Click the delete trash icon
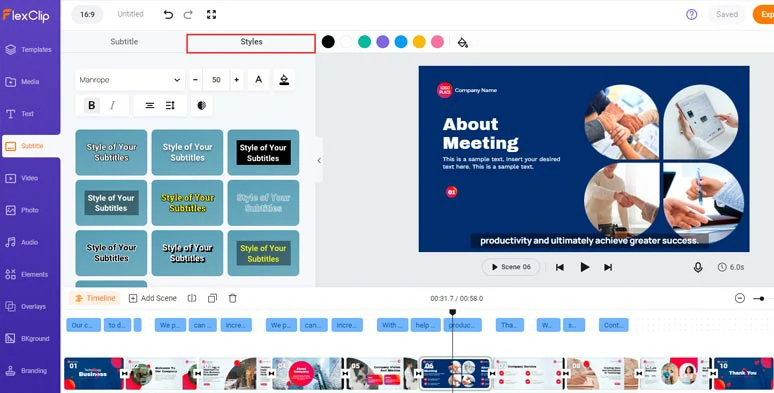Viewport: 774px width, 393px height. [x=232, y=298]
